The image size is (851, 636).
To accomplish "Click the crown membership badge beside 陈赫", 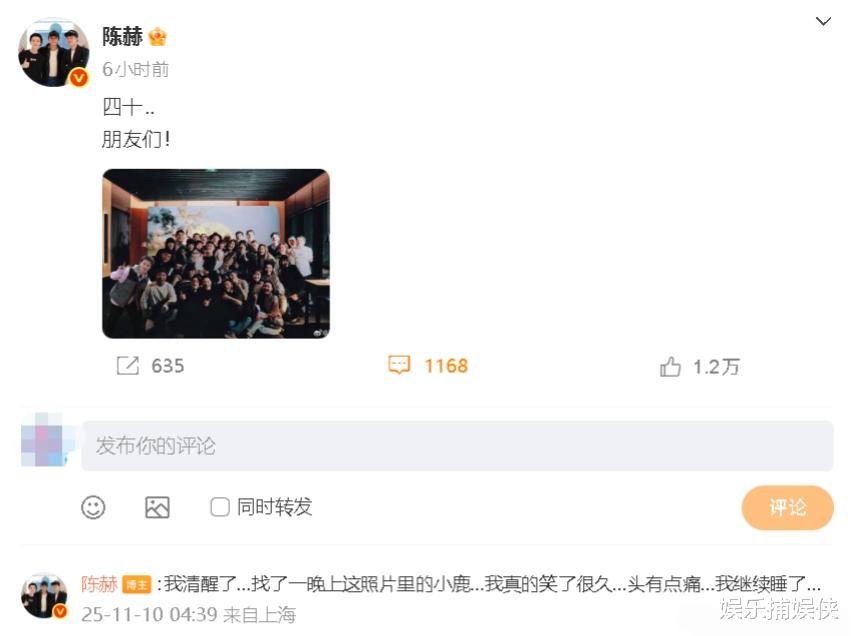I will 157,37.
